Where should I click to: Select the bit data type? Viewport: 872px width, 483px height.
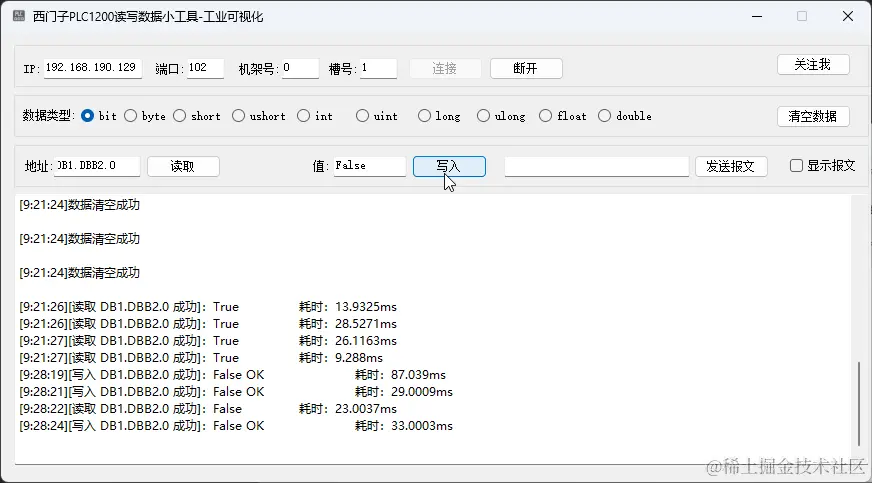coord(98,116)
